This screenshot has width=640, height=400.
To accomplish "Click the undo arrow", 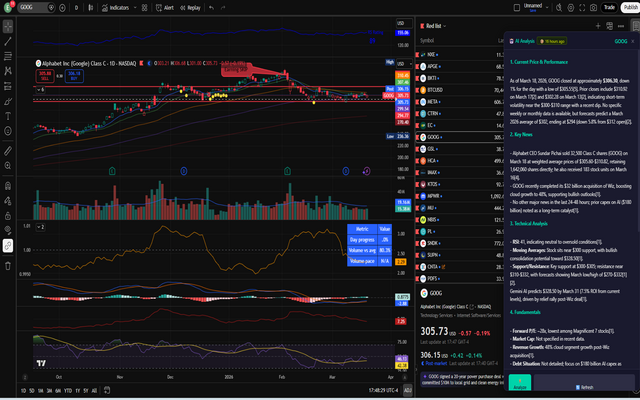I will [211, 8].
